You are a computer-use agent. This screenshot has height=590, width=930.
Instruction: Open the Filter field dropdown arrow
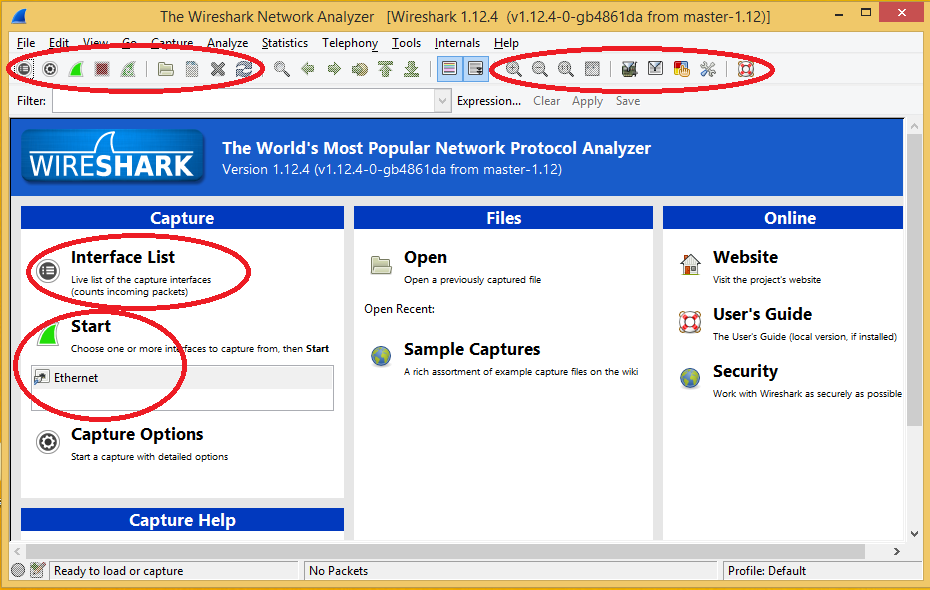coord(441,100)
